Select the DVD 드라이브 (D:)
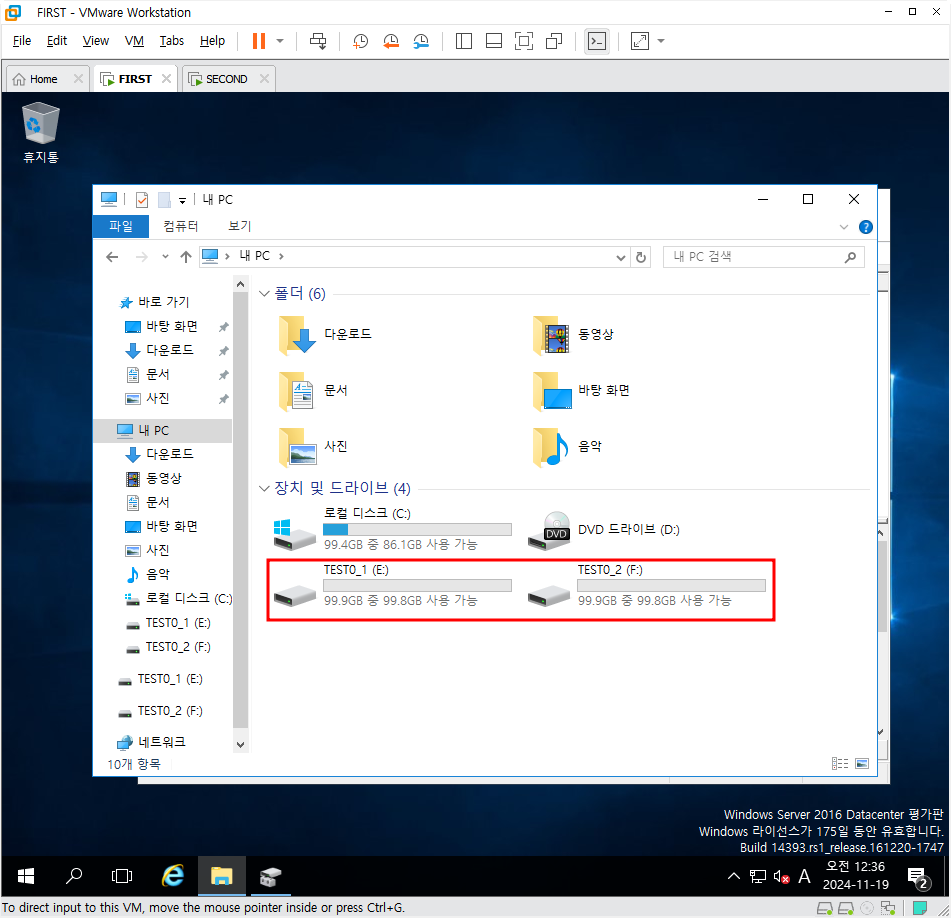This screenshot has width=951, height=918. pyautogui.click(x=604, y=530)
